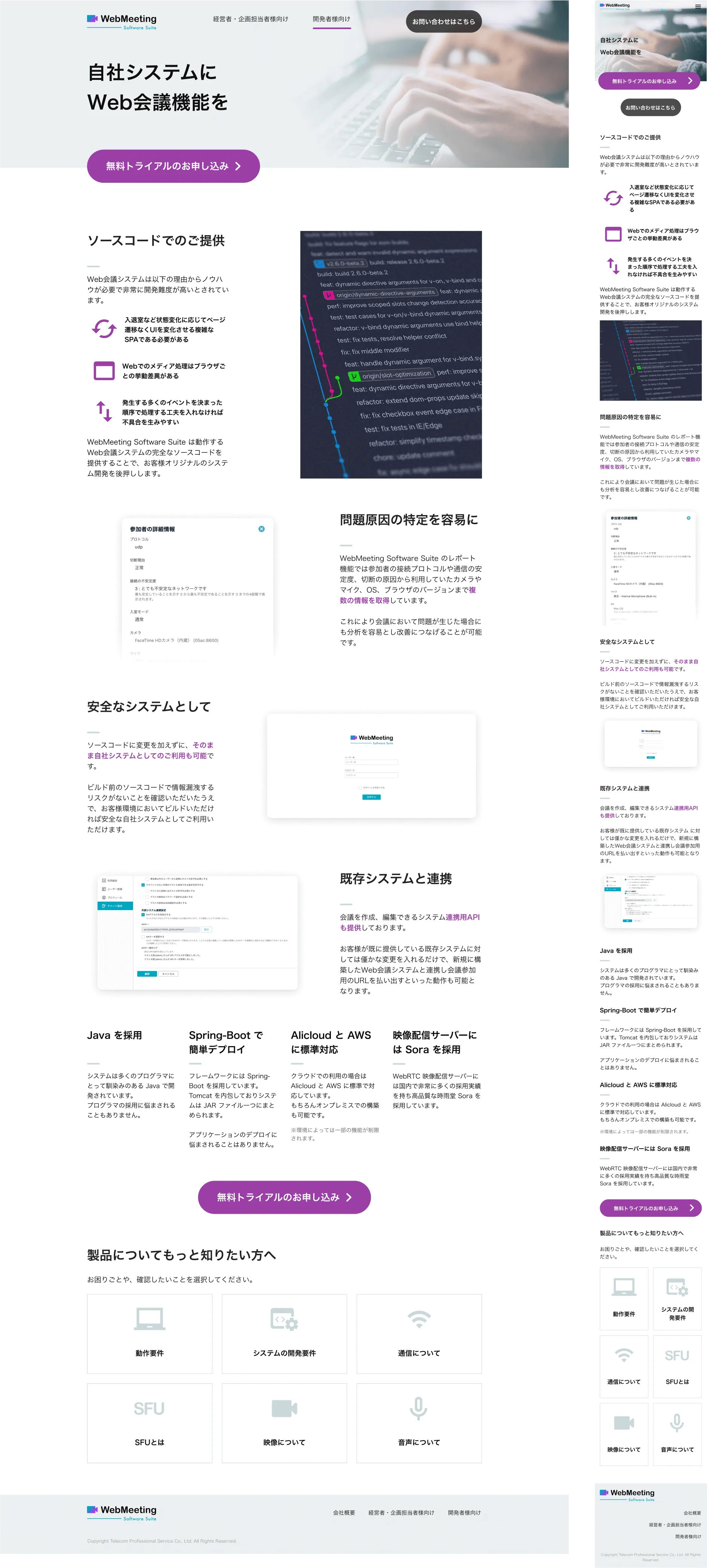The width and height of the screenshot is (707, 1568).
Task: Uncheck the APIアクセスを有効化する checkbox
Action: click(143, 915)
